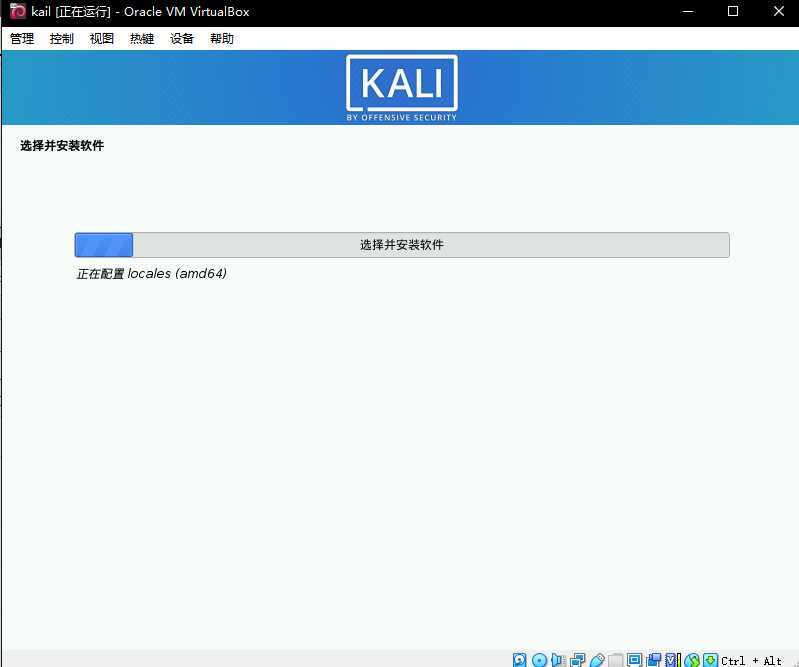Click the VirtualBox icon in title bar

[x=18, y=11]
